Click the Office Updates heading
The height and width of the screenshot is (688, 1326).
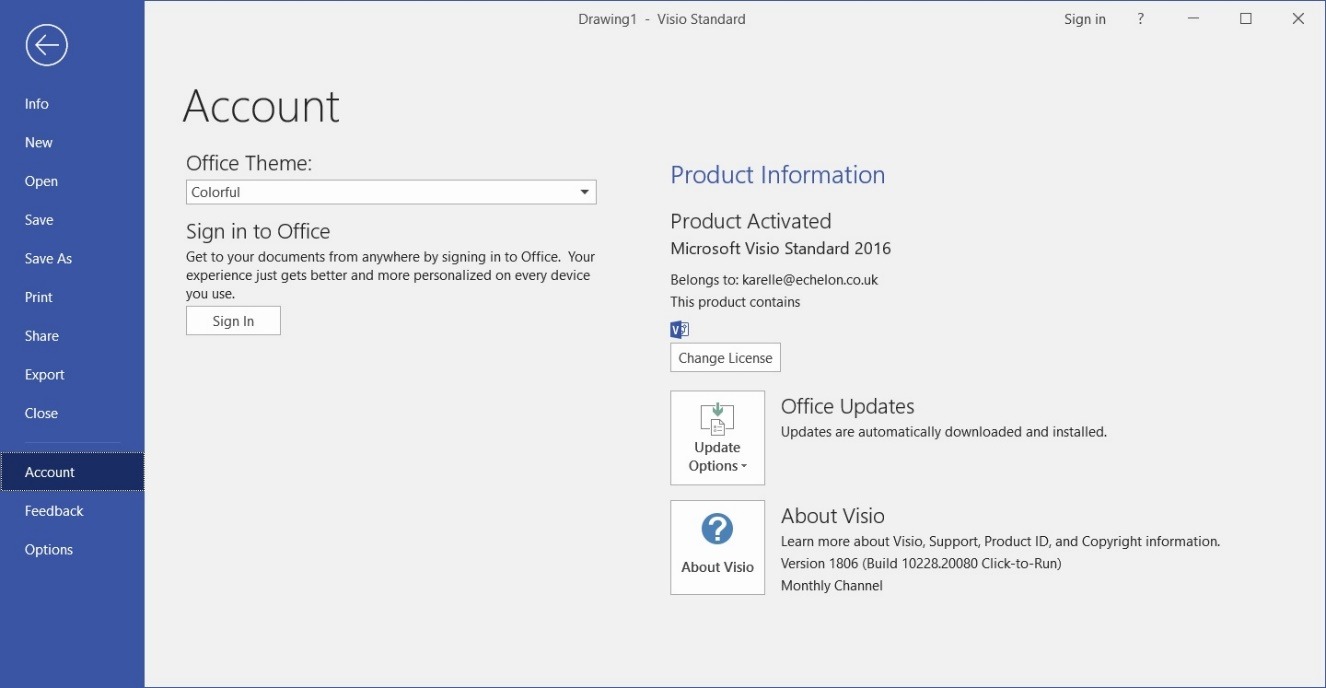coord(847,407)
